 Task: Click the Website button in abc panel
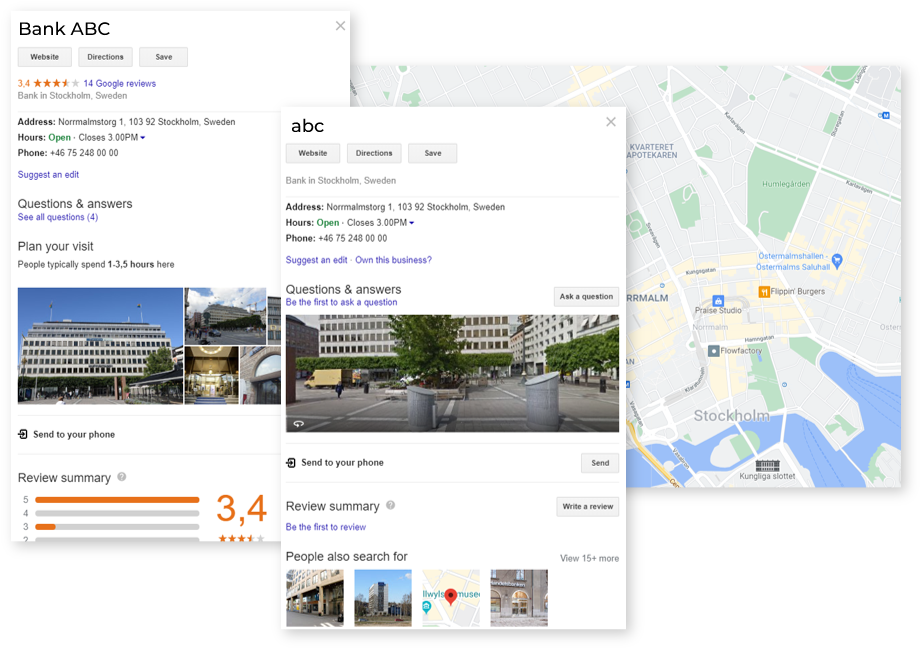[x=313, y=153]
